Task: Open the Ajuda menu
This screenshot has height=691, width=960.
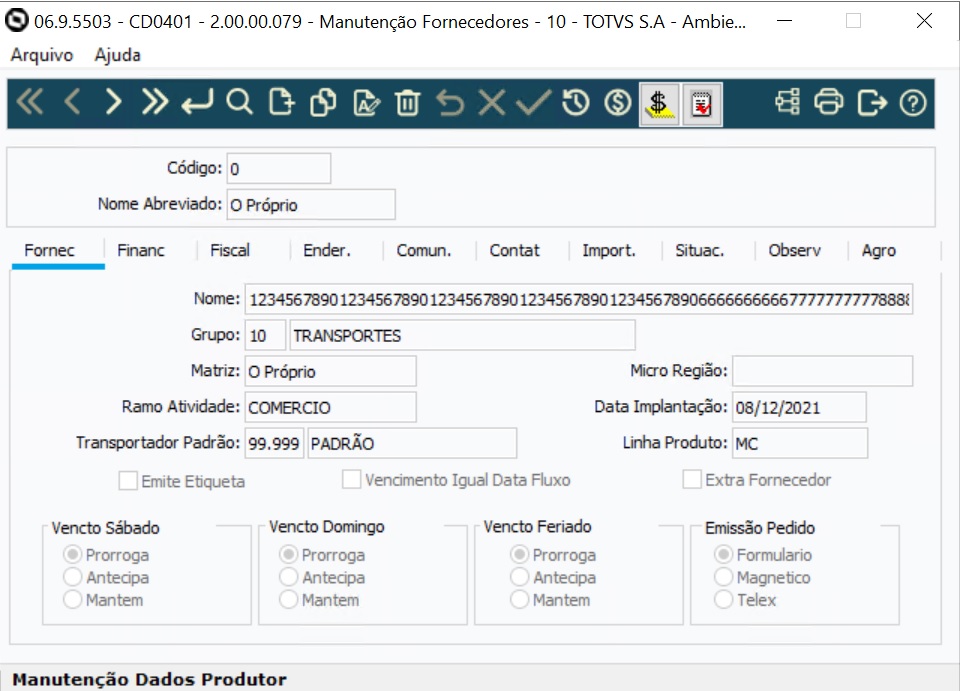Action: pyautogui.click(x=118, y=55)
